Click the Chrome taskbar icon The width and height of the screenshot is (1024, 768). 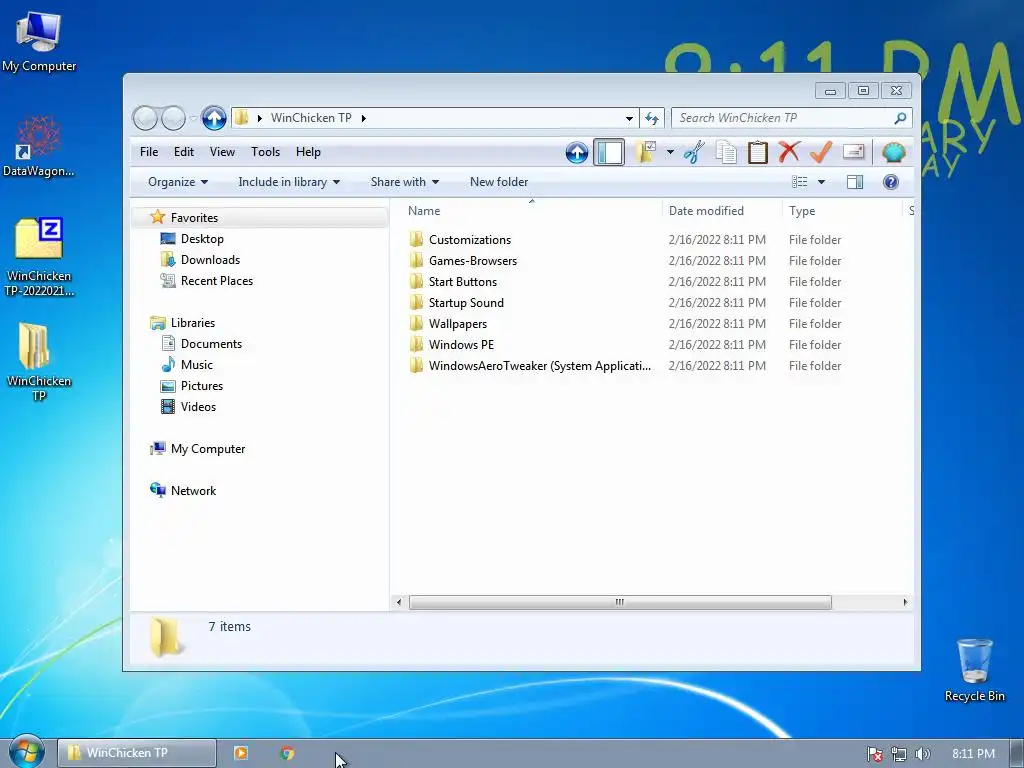(287, 753)
